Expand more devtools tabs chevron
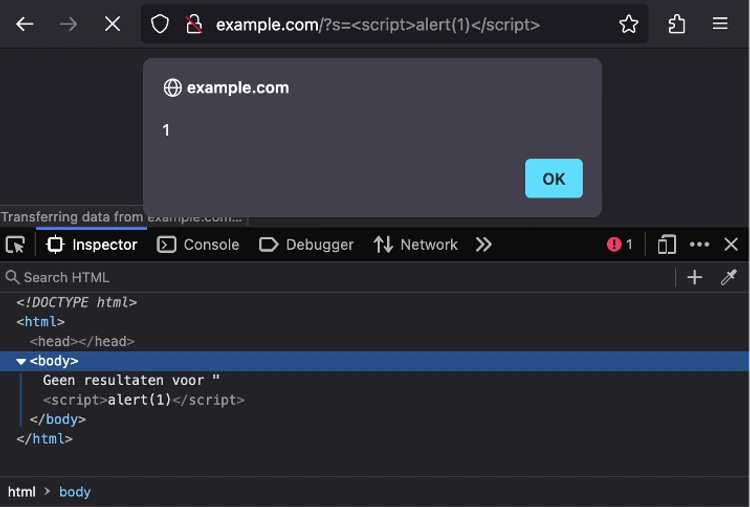The width and height of the screenshot is (750, 507). 484,245
